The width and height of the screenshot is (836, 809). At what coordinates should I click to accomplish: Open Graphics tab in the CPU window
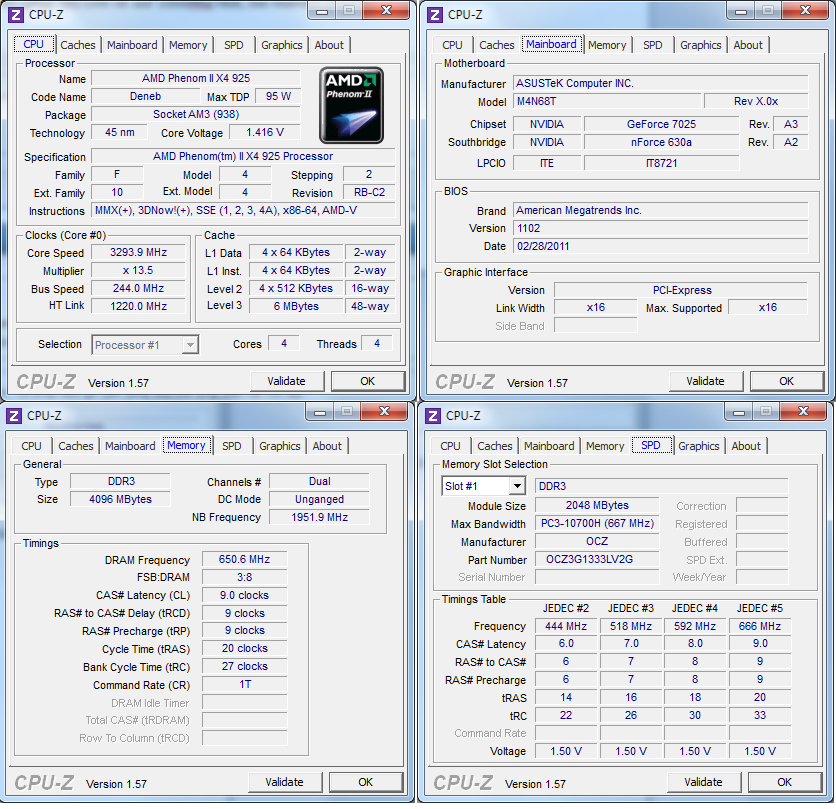click(x=282, y=45)
